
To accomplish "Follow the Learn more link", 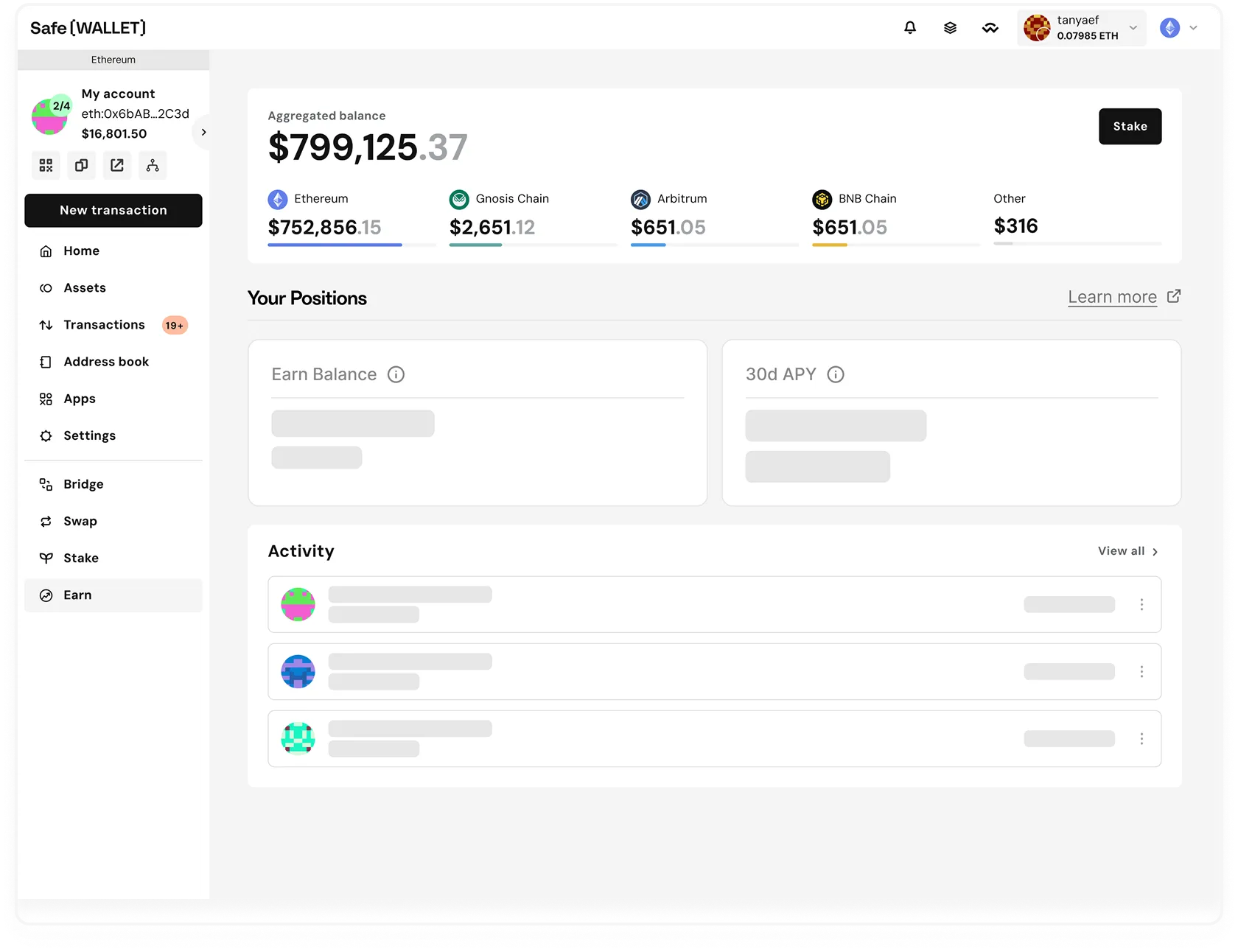I will pos(1112,297).
